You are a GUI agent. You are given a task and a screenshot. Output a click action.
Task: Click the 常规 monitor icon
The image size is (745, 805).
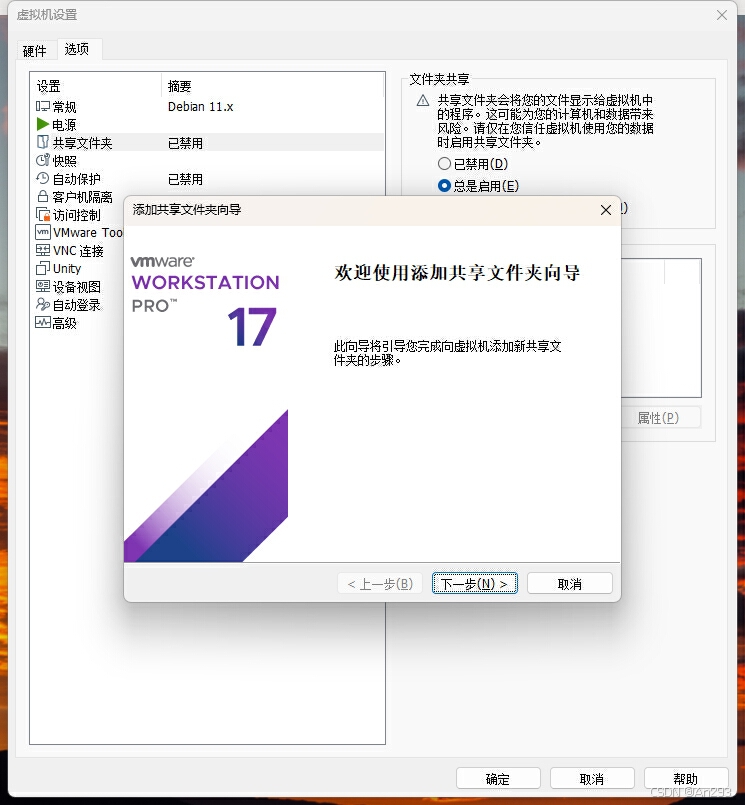click(43, 106)
